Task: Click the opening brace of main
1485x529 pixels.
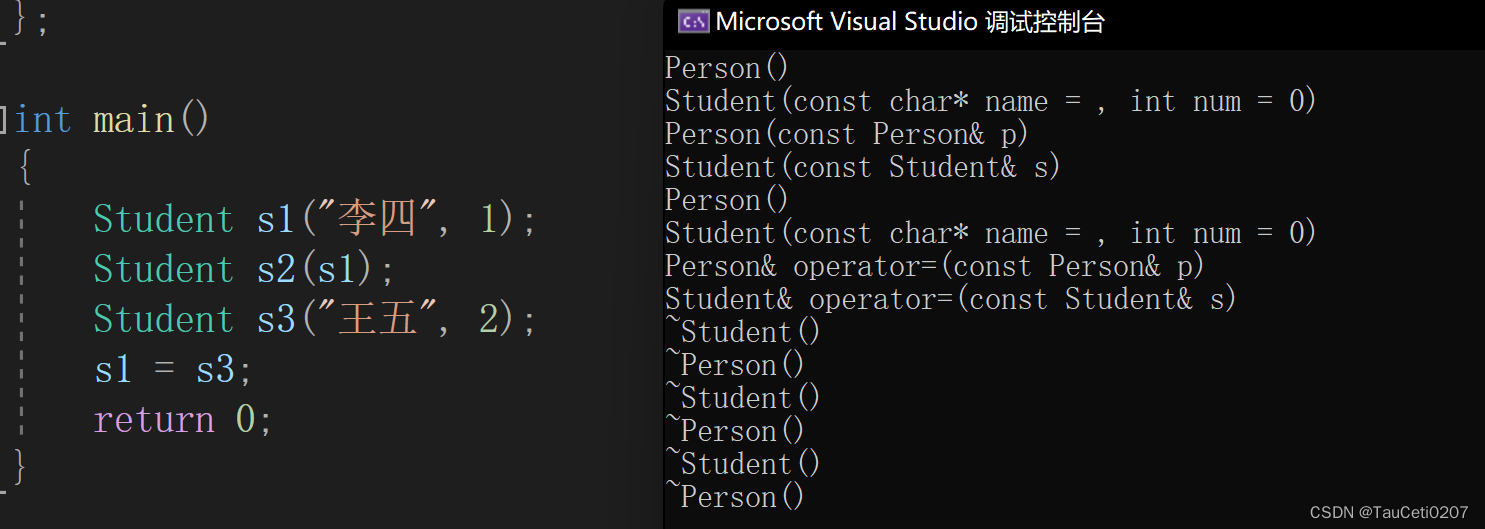Action: [x=25, y=169]
